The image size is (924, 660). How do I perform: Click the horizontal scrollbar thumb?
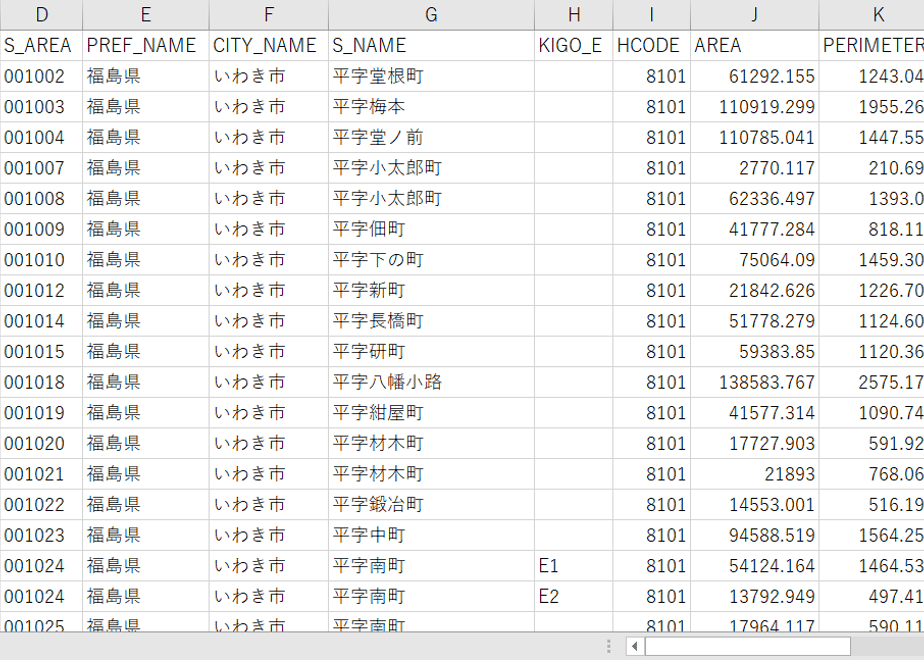[x=748, y=646]
